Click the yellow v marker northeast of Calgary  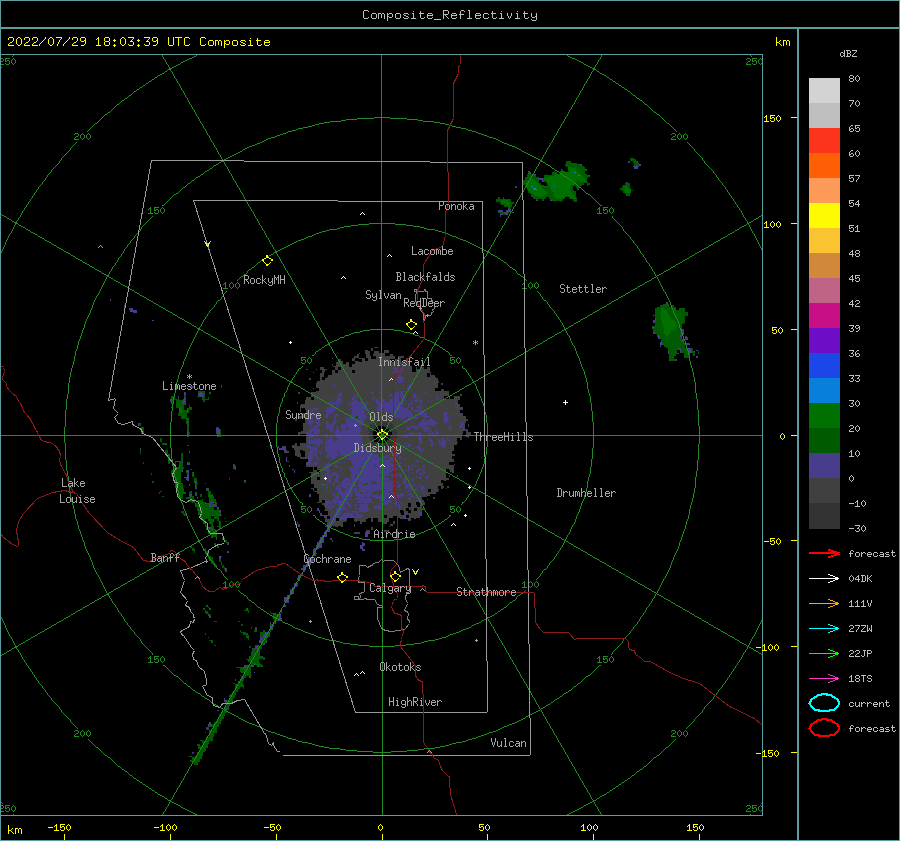point(416,572)
